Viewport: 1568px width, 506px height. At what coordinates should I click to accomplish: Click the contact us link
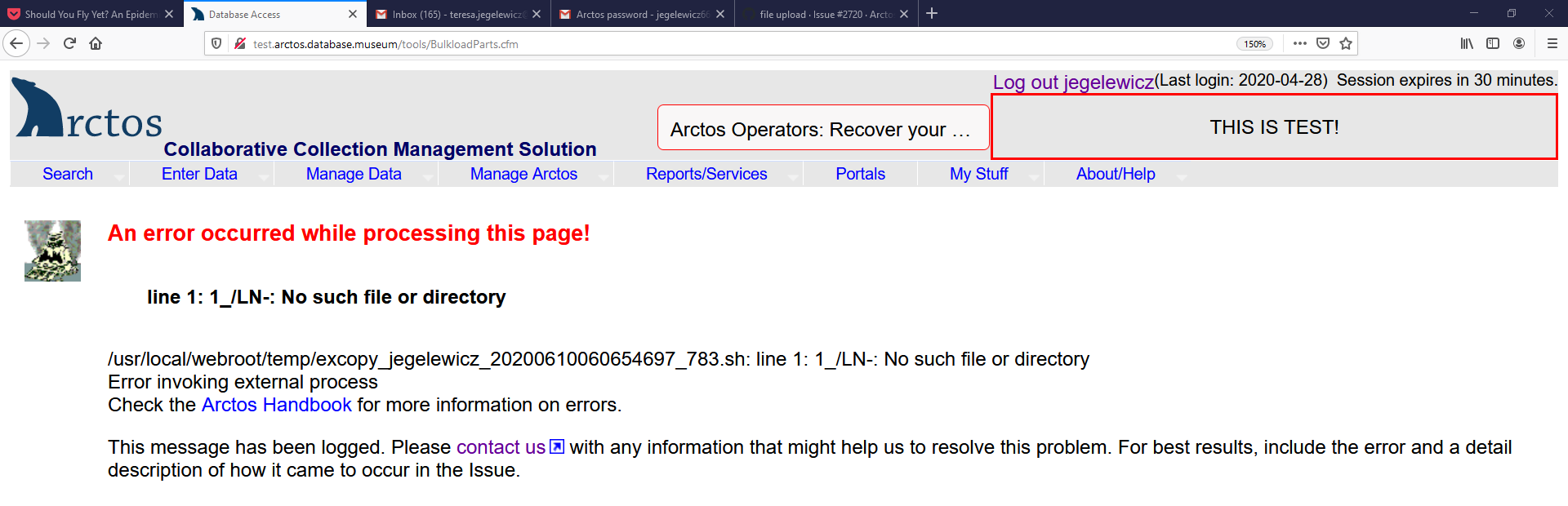501,447
